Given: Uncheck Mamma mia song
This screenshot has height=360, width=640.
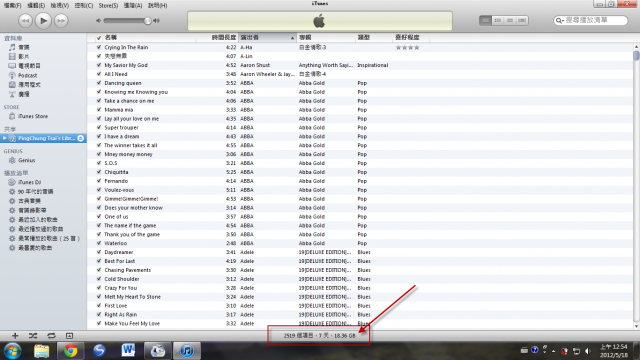Looking at the screenshot, I should tap(99, 110).
